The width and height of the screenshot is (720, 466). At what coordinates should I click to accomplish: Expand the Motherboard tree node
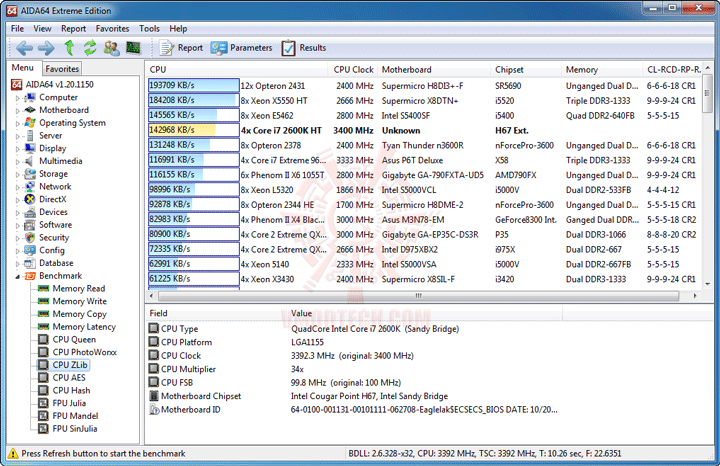[17, 111]
